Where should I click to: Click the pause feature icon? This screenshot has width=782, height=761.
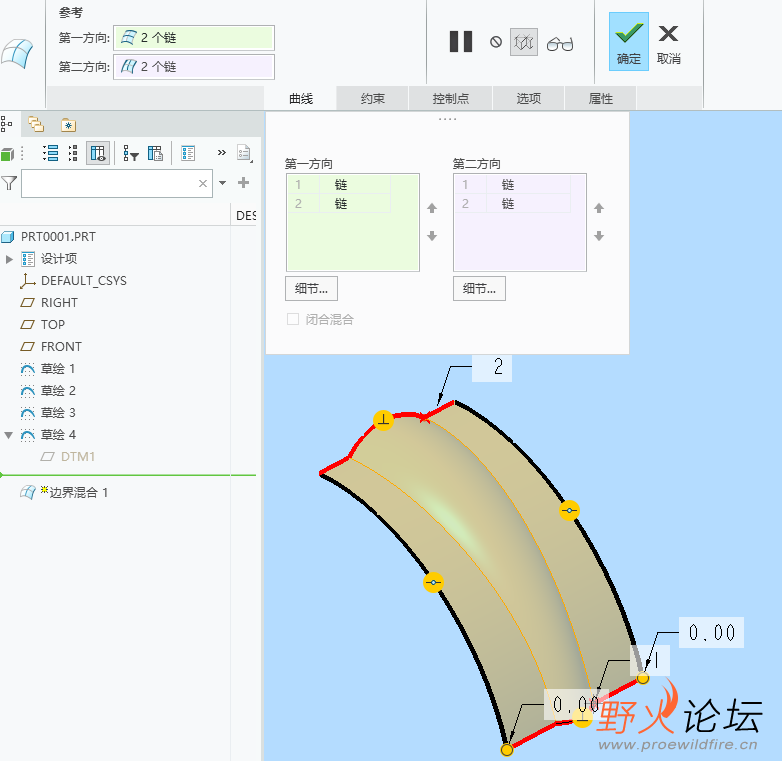460,42
